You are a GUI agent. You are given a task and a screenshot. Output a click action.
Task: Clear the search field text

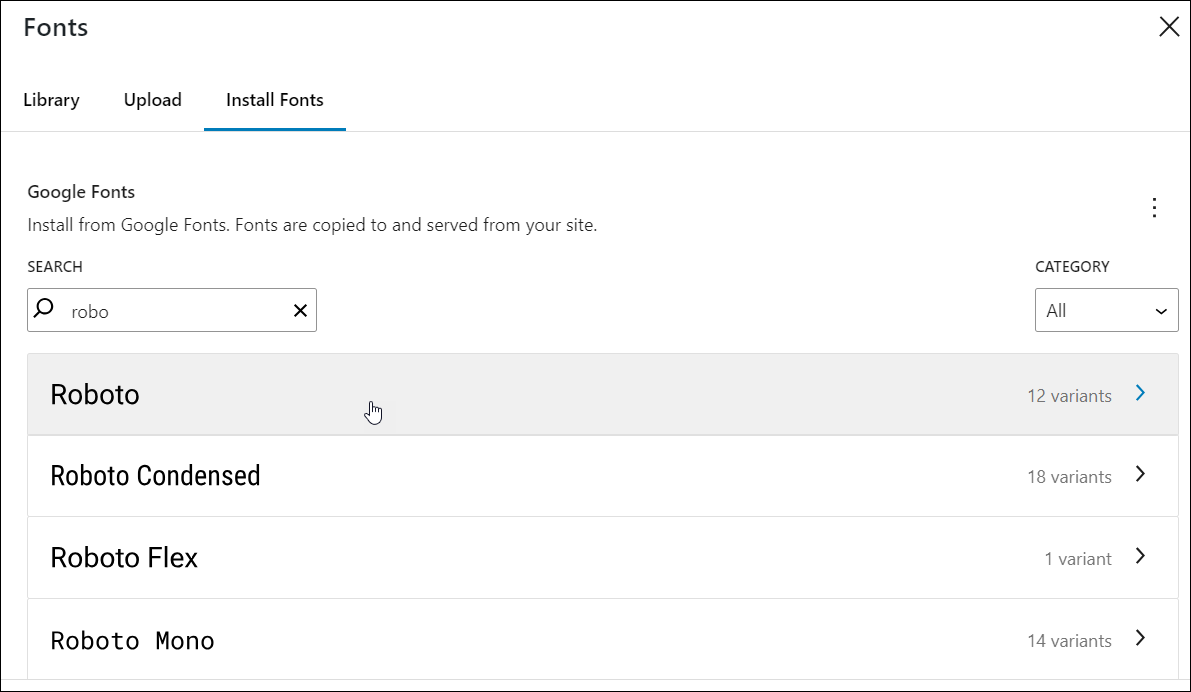click(300, 310)
